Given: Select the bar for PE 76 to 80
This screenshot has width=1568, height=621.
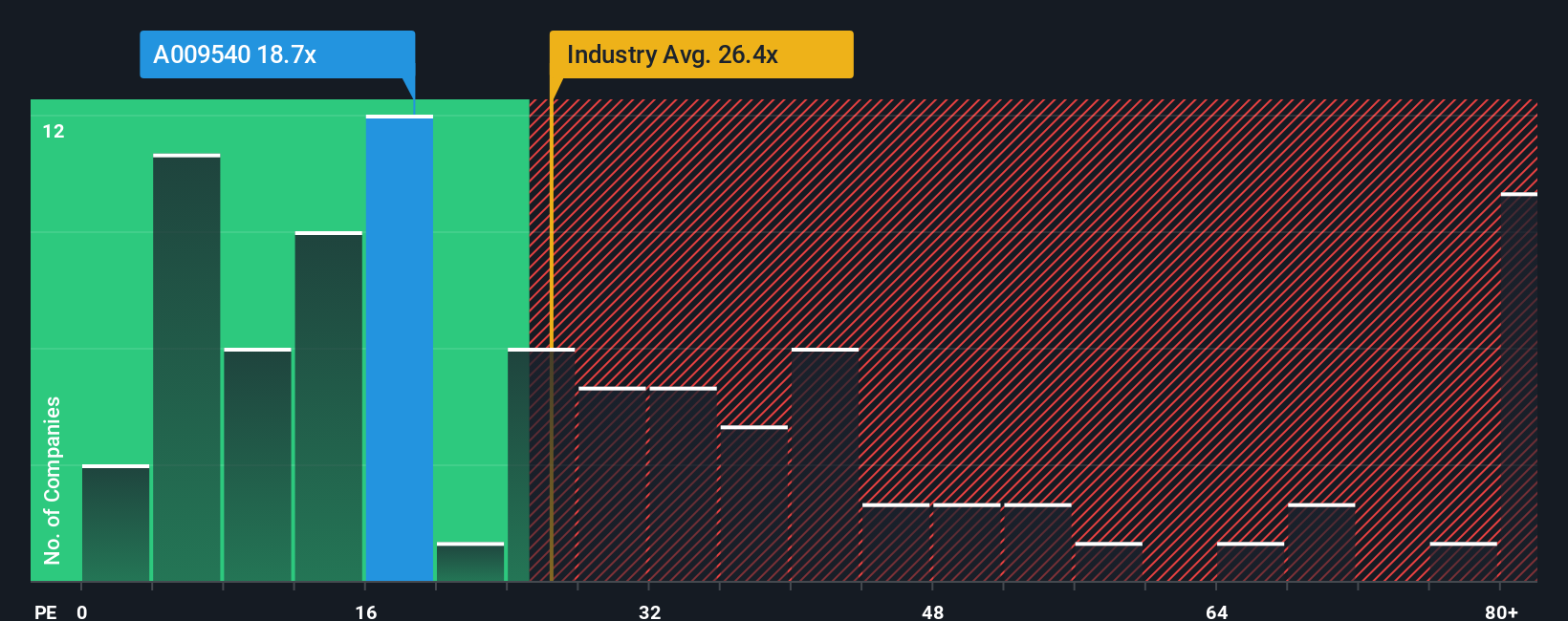Looking at the screenshot, I should point(1464,562).
